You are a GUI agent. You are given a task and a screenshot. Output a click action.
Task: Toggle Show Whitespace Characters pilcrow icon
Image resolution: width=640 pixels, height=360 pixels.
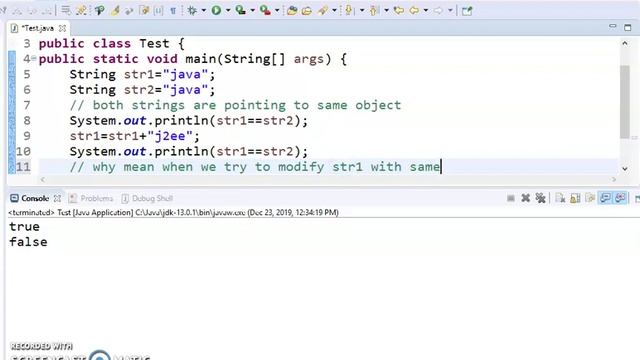pos(173,10)
